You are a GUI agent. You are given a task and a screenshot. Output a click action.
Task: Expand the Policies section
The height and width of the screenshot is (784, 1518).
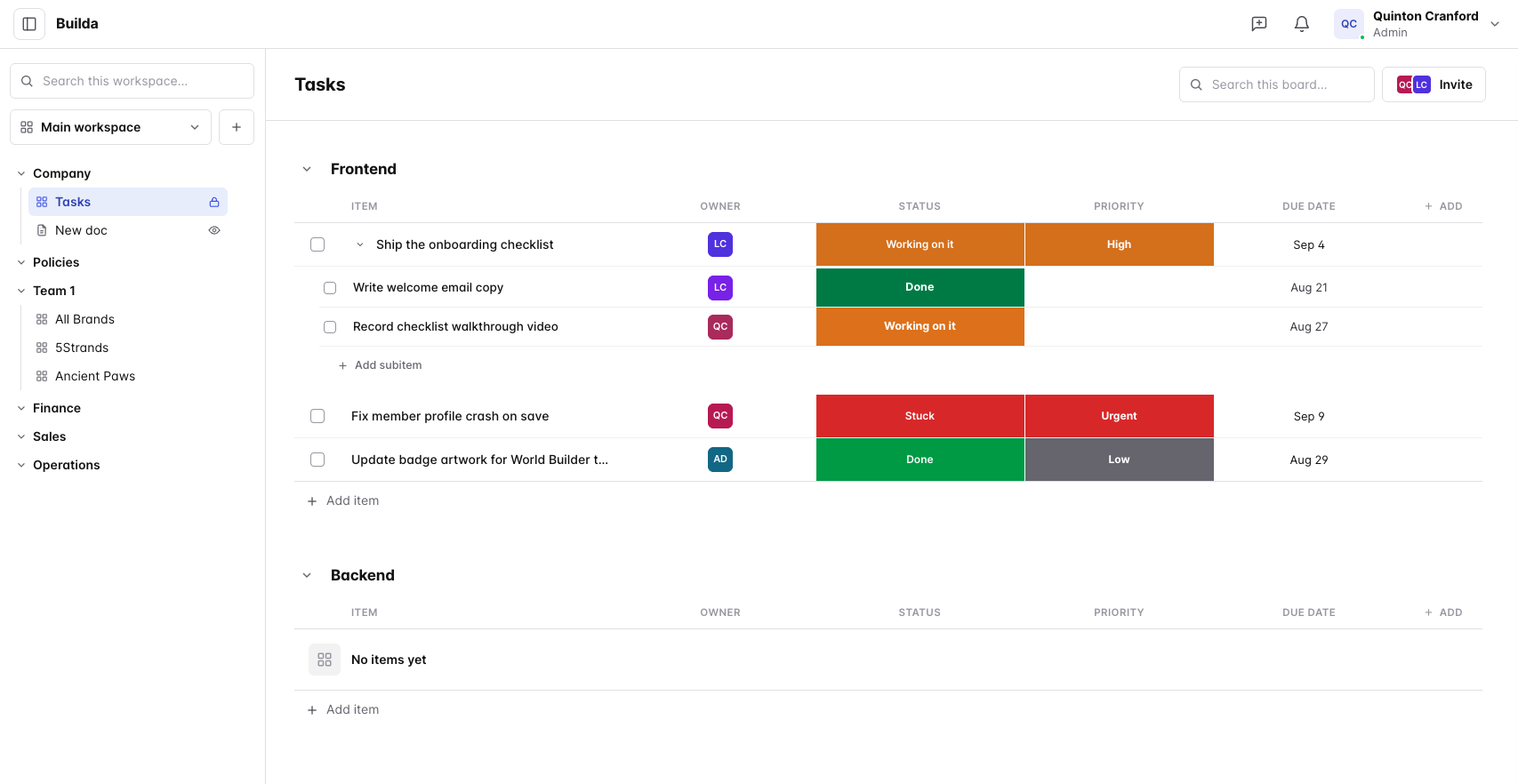pos(21,262)
